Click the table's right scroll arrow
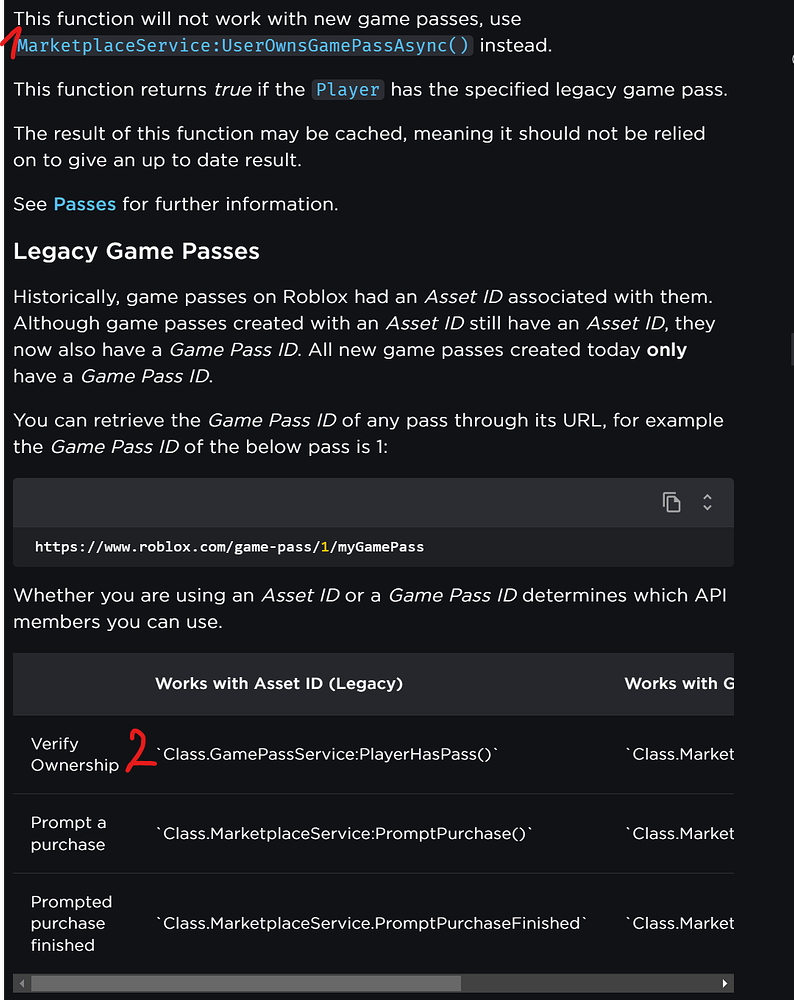 coord(724,983)
